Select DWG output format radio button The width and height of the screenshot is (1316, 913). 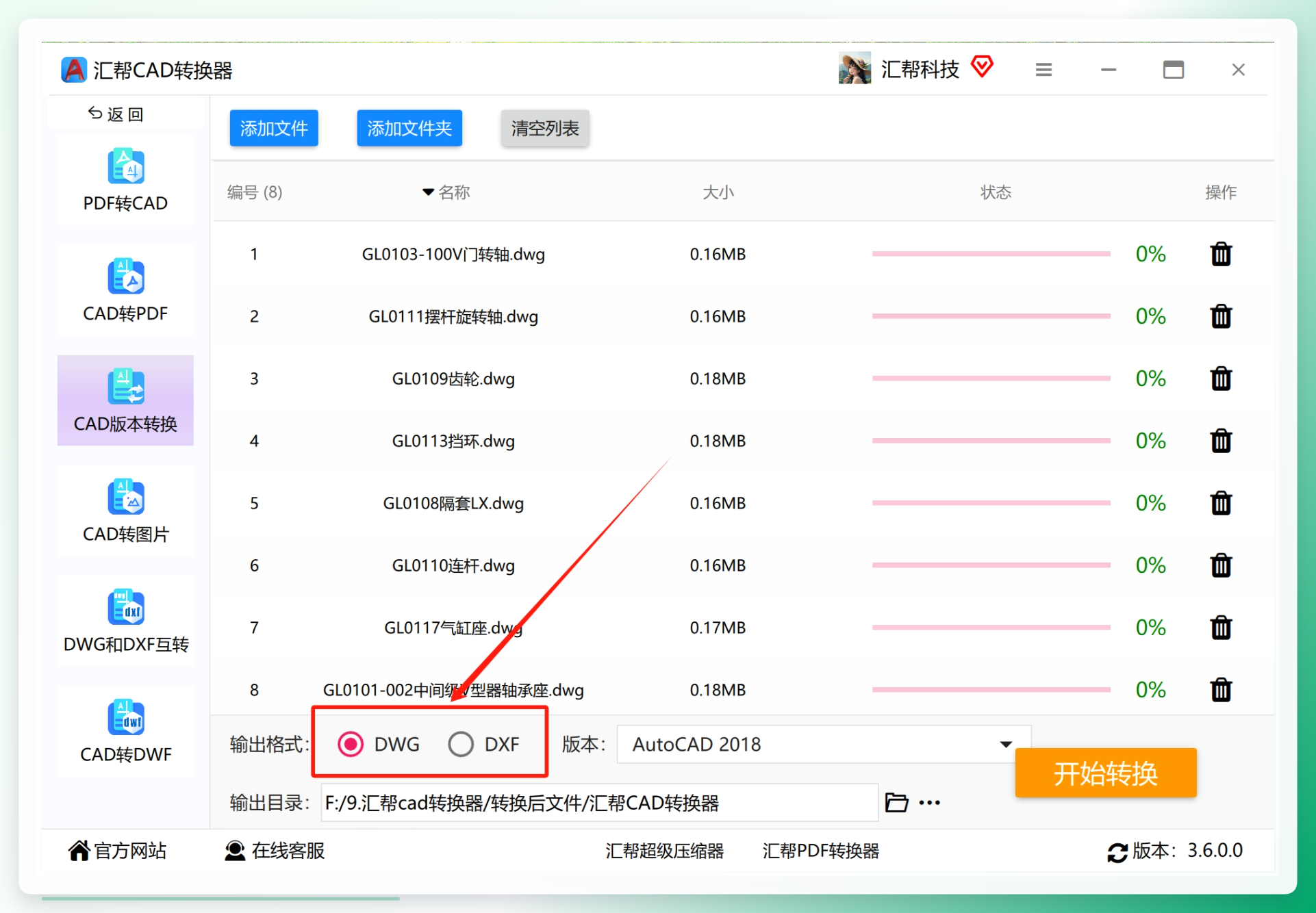351,744
